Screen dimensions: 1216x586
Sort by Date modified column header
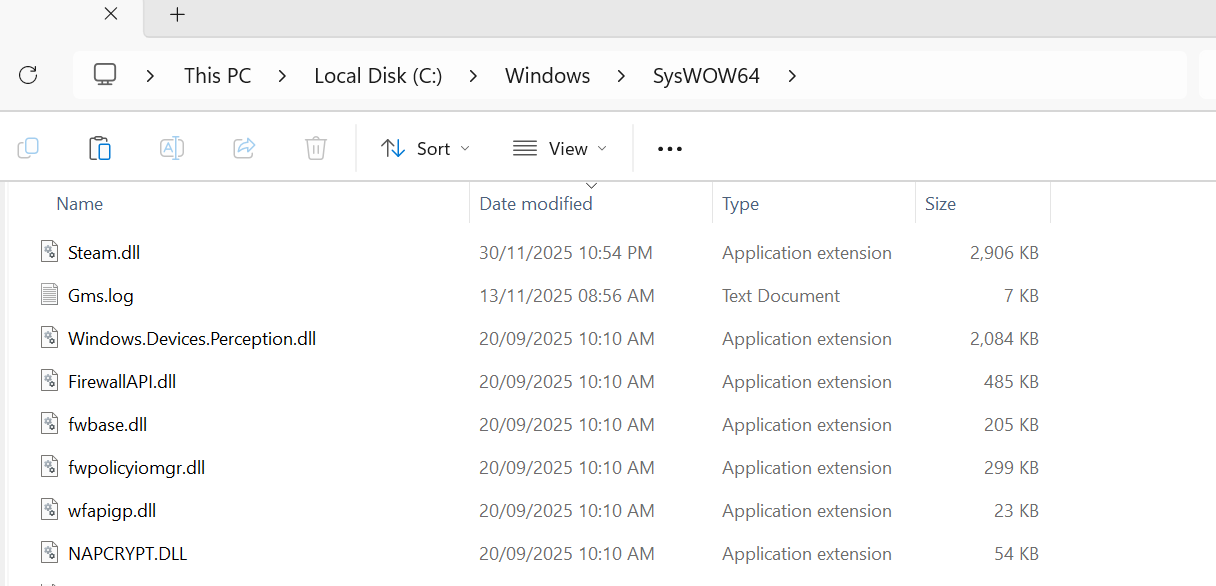536,204
